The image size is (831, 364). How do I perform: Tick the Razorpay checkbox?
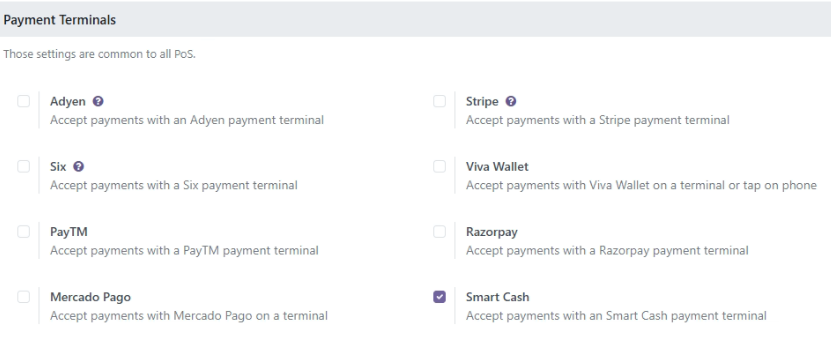(x=439, y=232)
